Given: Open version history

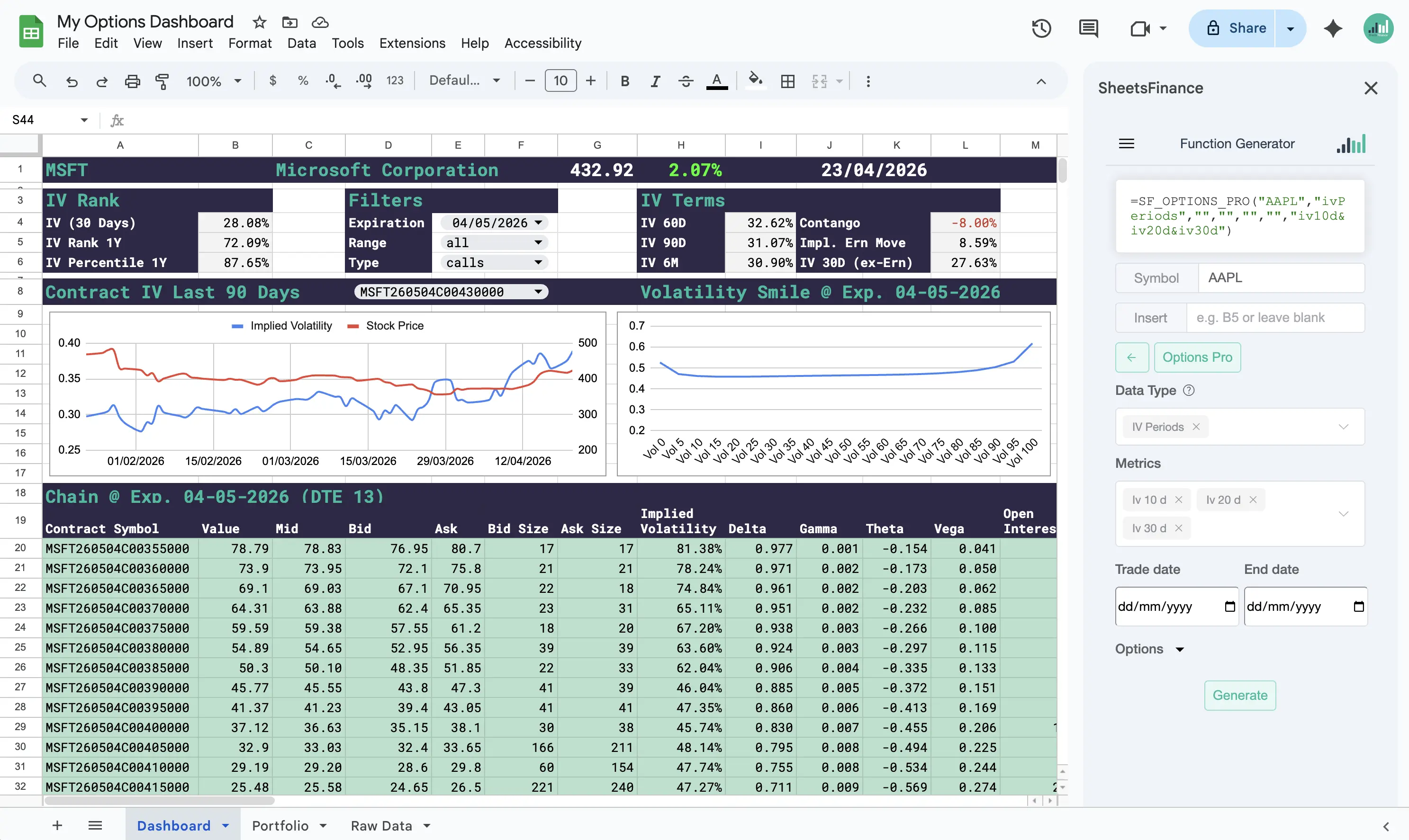Looking at the screenshot, I should click(x=1041, y=28).
